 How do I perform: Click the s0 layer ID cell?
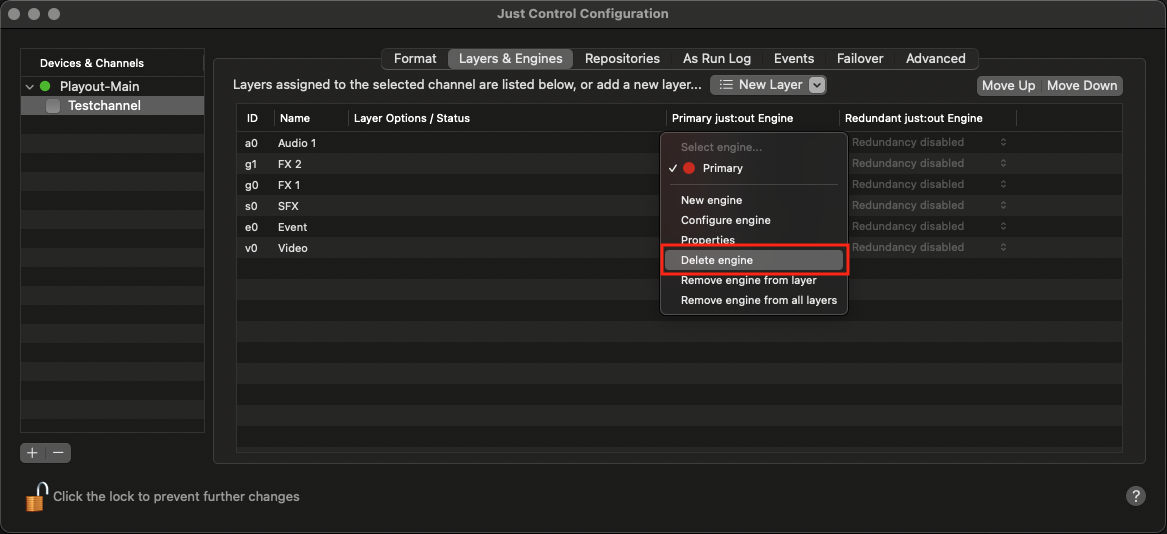251,206
